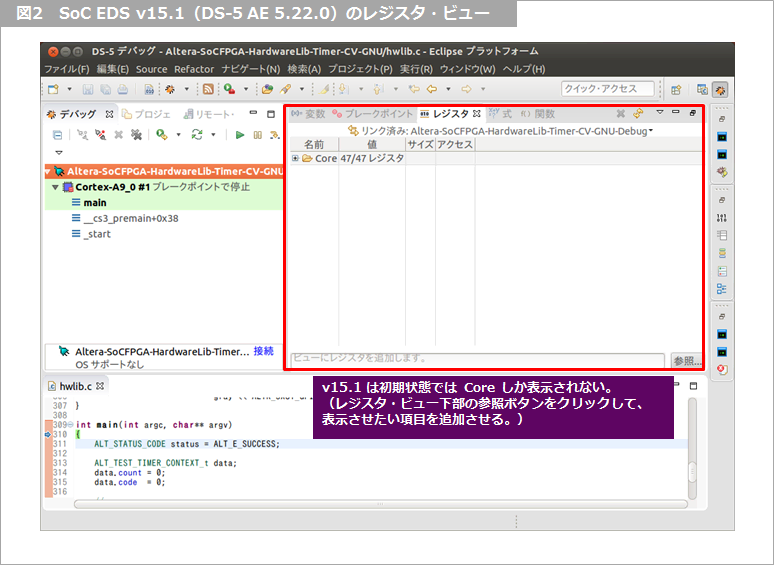Open the Registers view menu triangle
The image size is (774, 565).
coord(659,113)
